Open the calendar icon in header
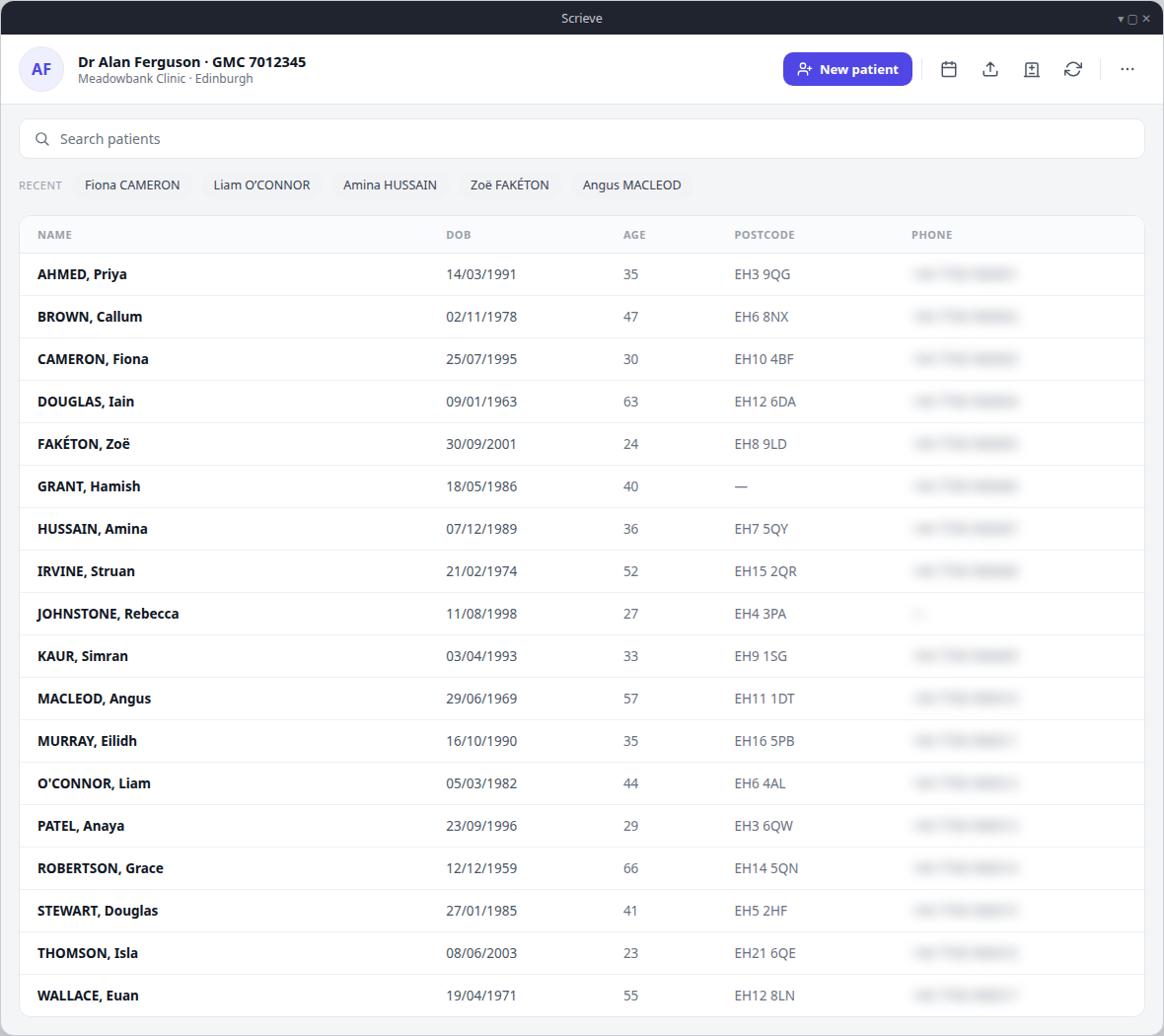 [948, 69]
